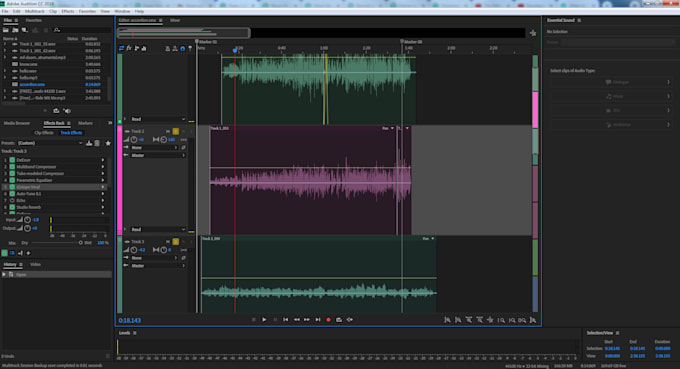Open the Multitrack menu

[35, 11]
